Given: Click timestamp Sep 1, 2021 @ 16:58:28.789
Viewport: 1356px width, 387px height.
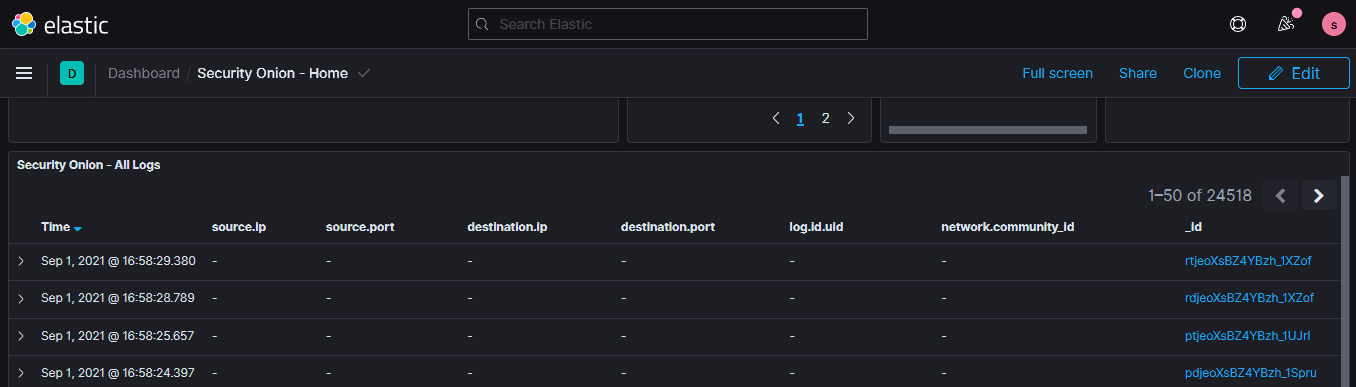Looking at the screenshot, I should click(x=117, y=298).
